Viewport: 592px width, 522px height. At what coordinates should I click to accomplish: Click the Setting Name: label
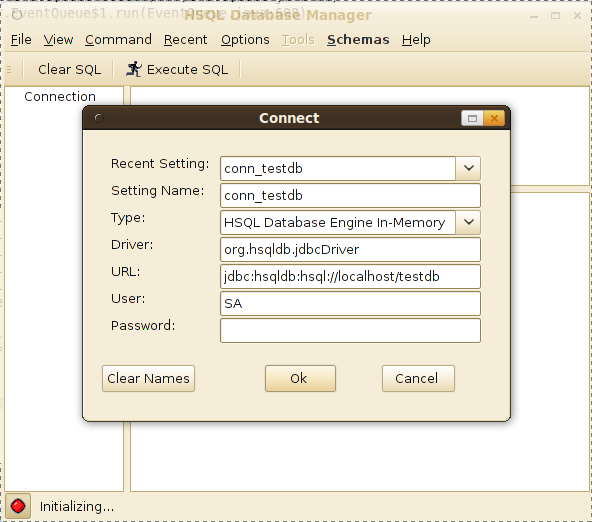coord(157,191)
